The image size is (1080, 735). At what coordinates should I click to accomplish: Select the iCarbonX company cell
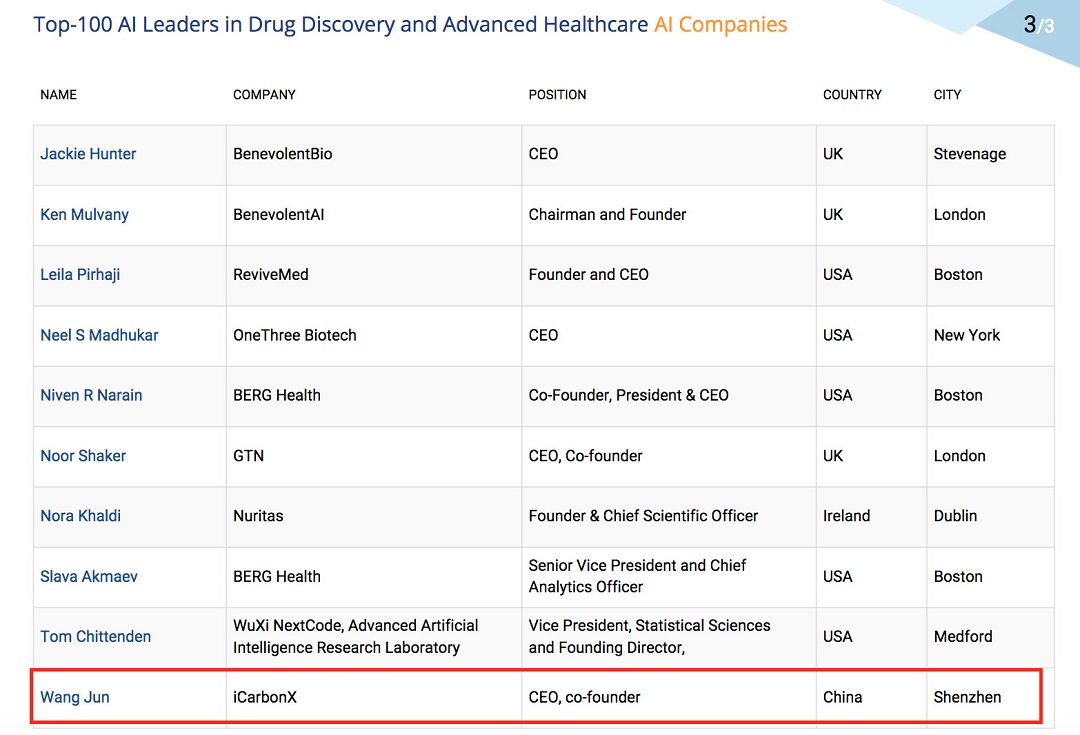[x=374, y=697]
